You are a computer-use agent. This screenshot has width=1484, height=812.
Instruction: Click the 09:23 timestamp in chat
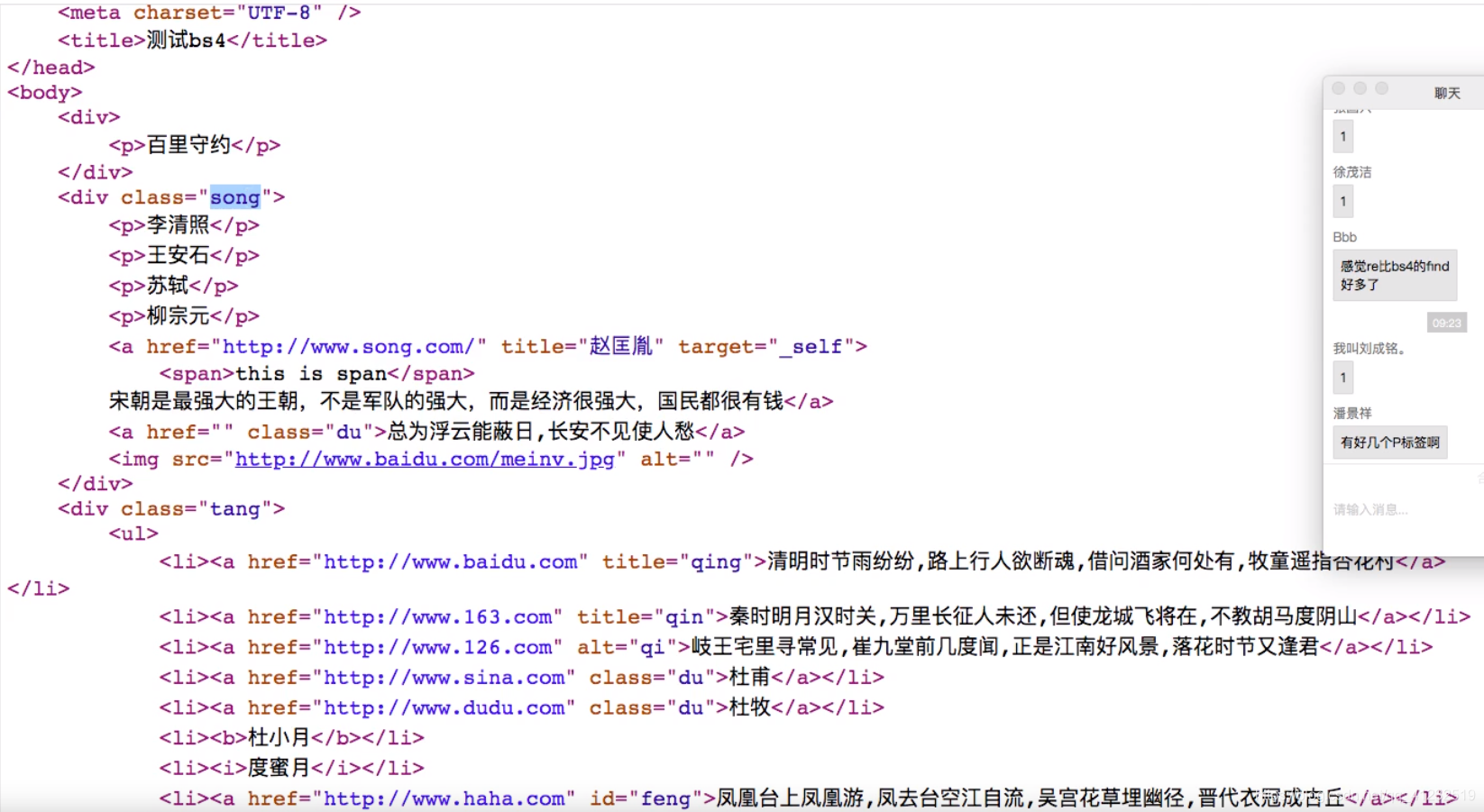pyautogui.click(x=1447, y=323)
